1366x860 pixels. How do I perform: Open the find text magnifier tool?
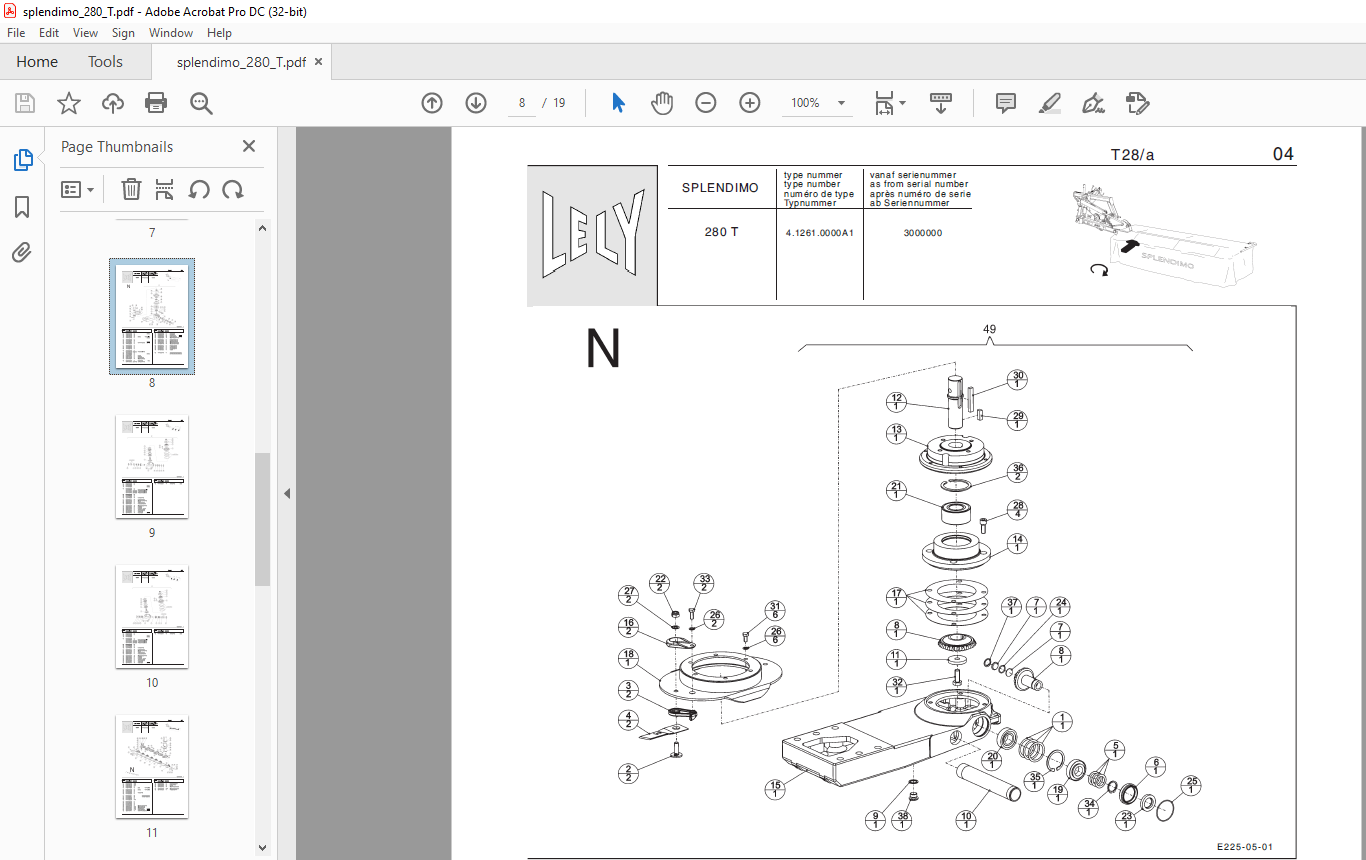coord(201,103)
